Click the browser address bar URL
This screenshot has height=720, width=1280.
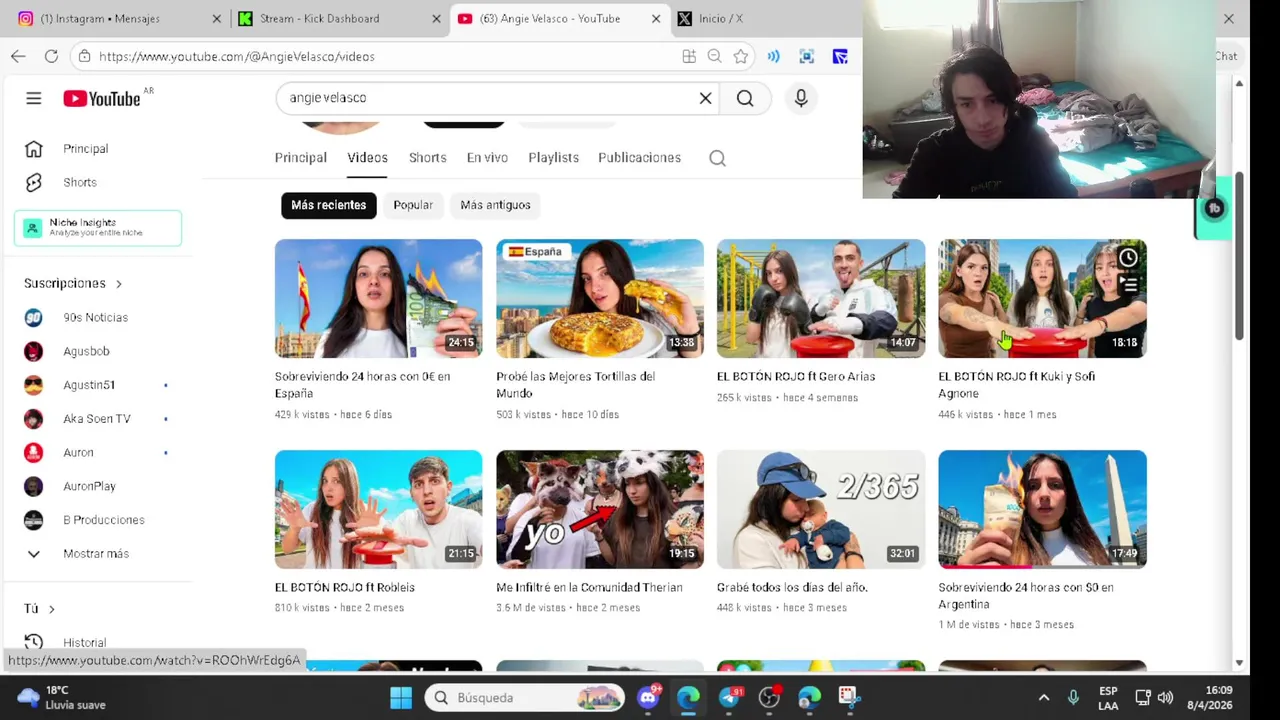pyautogui.click(x=237, y=57)
